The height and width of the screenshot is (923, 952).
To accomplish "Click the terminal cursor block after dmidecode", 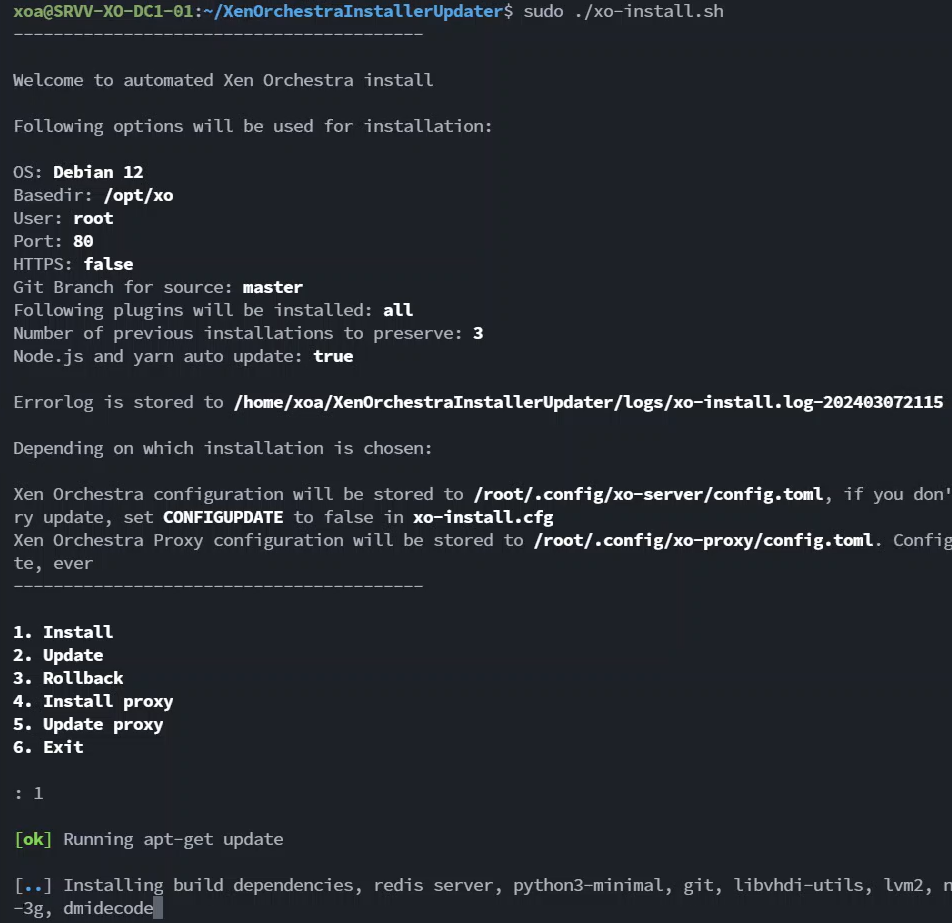I will click(x=158, y=908).
